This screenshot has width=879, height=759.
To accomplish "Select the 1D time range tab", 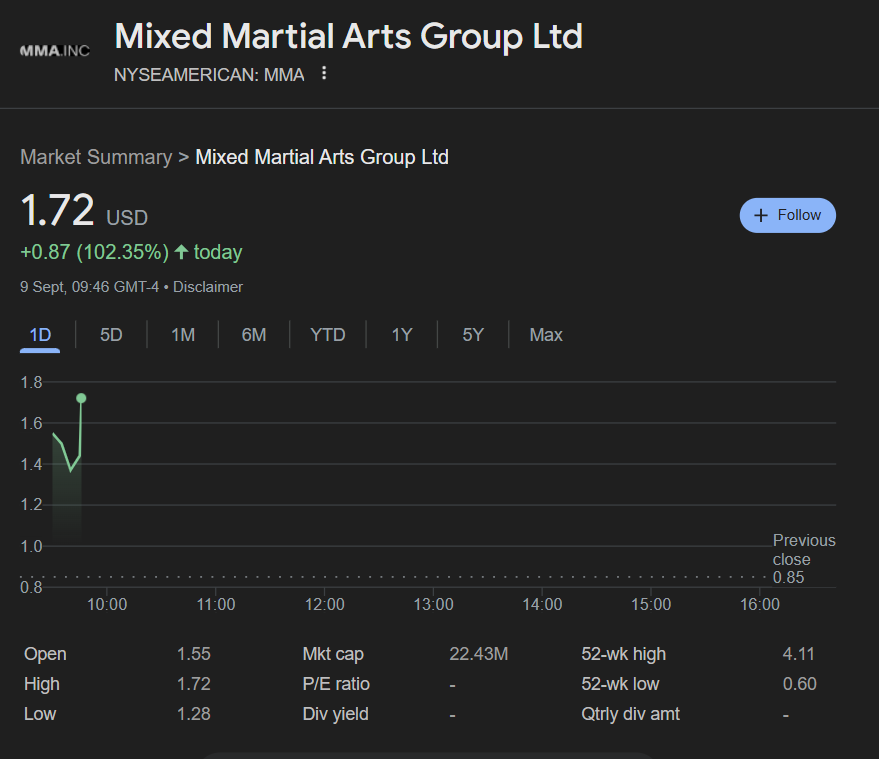I will pyautogui.click(x=40, y=335).
